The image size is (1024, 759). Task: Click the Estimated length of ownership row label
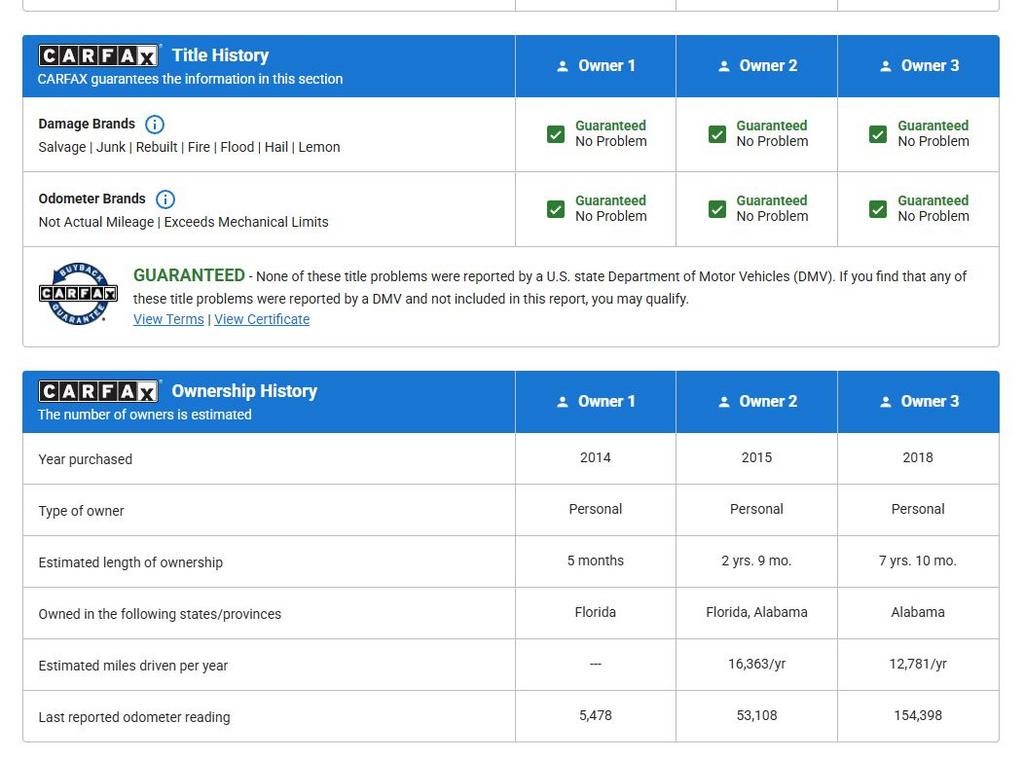(131, 562)
